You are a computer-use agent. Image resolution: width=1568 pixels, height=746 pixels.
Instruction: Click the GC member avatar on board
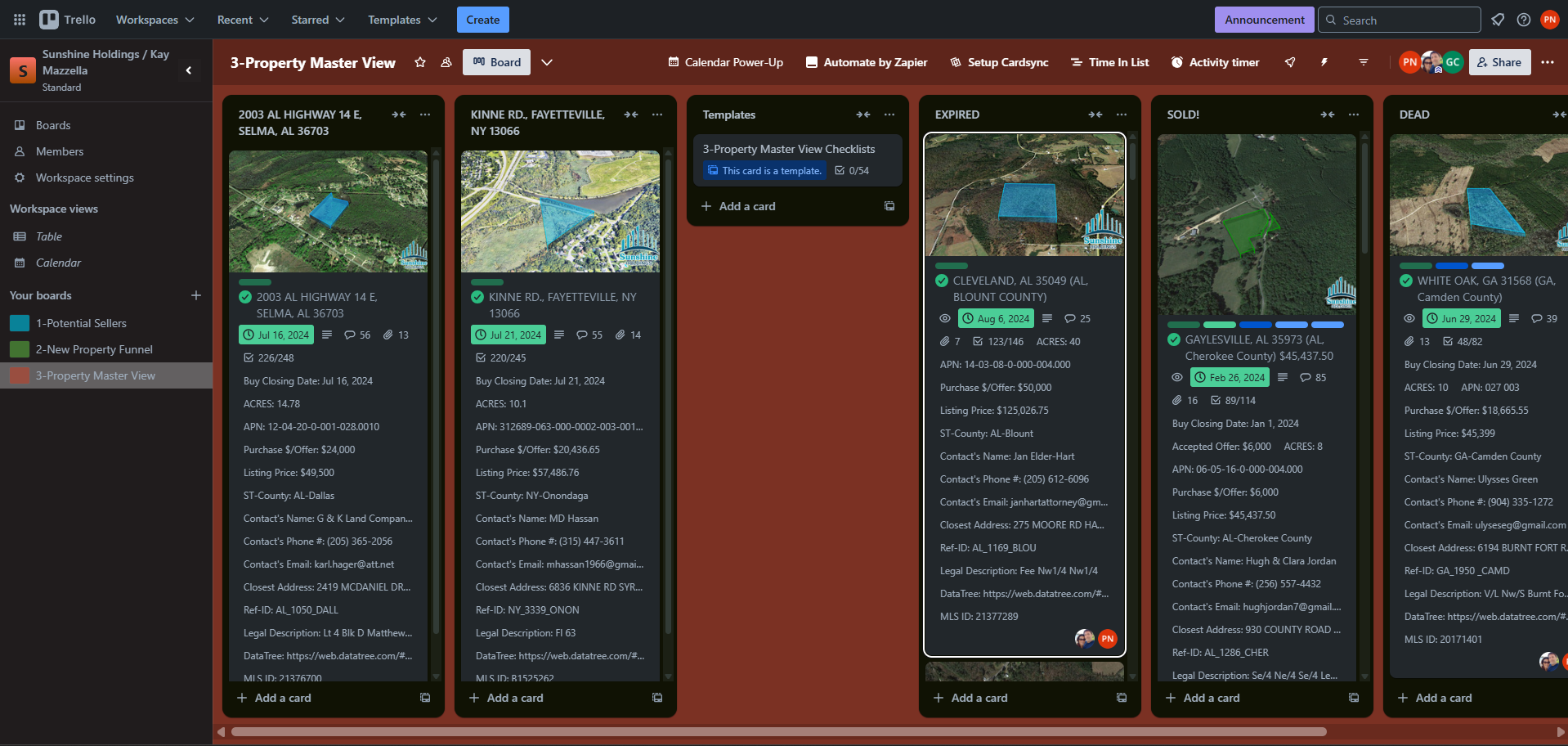[x=1453, y=62]
